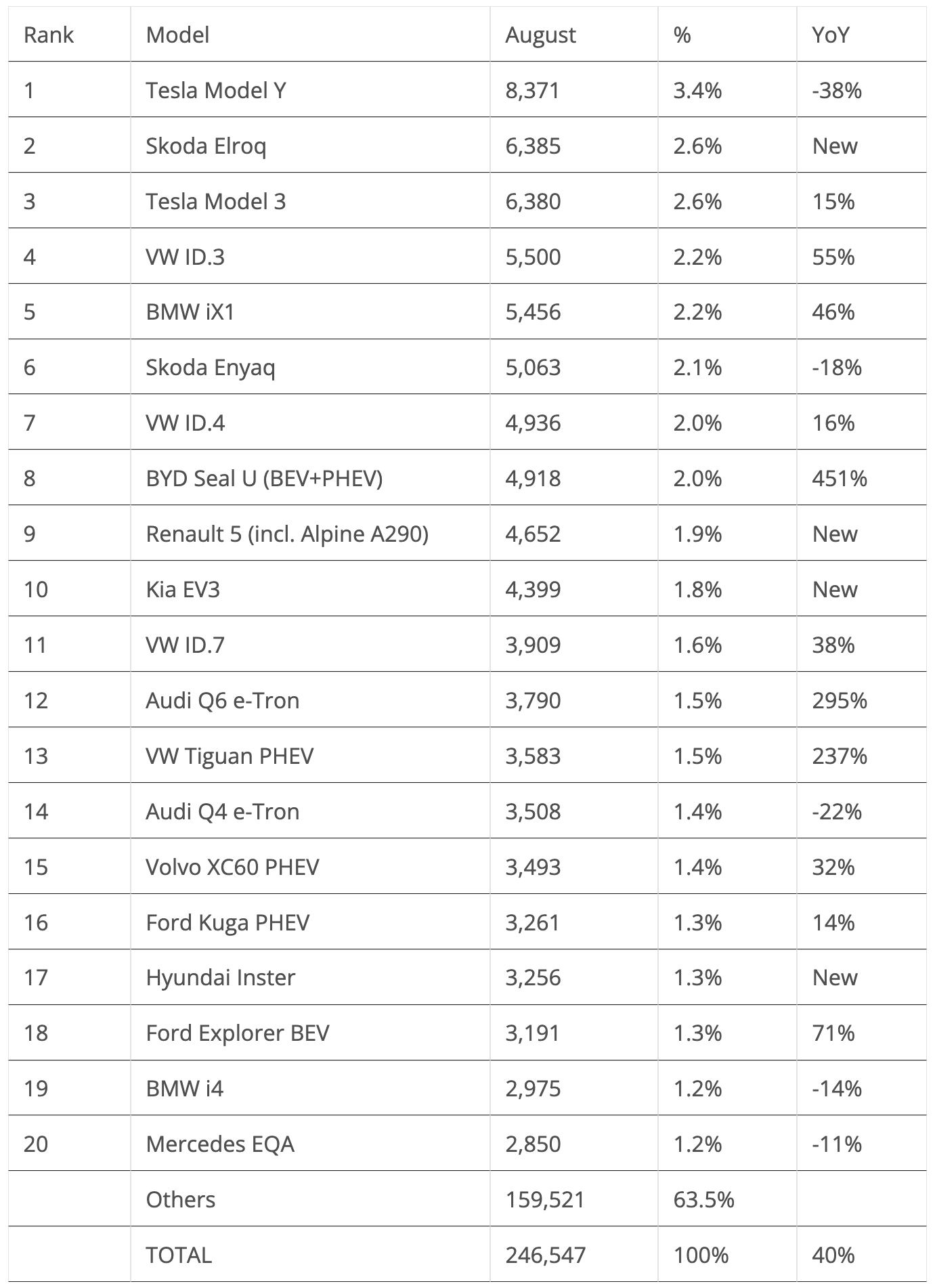The width and height of the screenshot is (935, 1288).
Task: Click the Model column header
Action: [177, 35]
